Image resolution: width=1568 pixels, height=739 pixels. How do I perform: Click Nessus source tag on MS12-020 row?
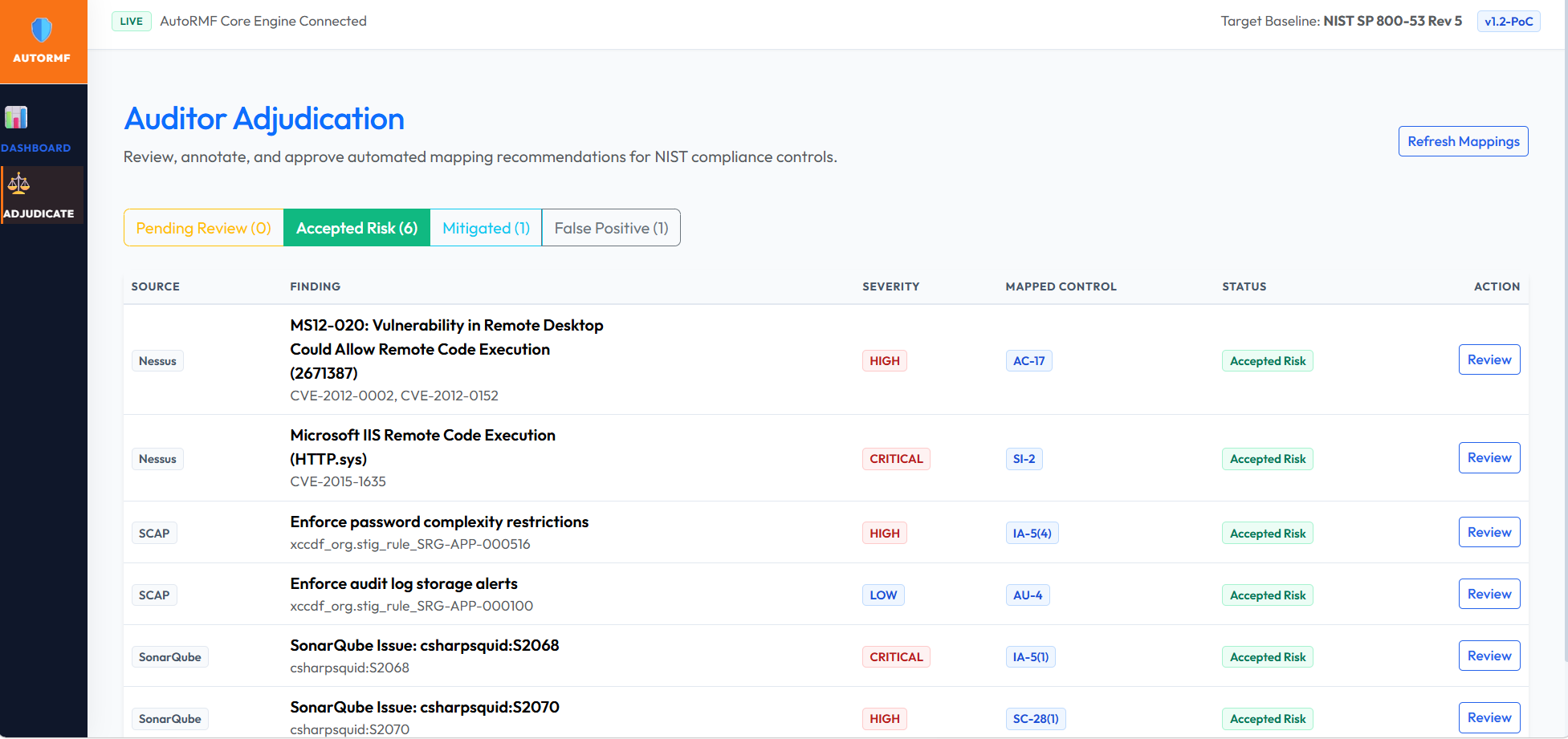point(157,361)
